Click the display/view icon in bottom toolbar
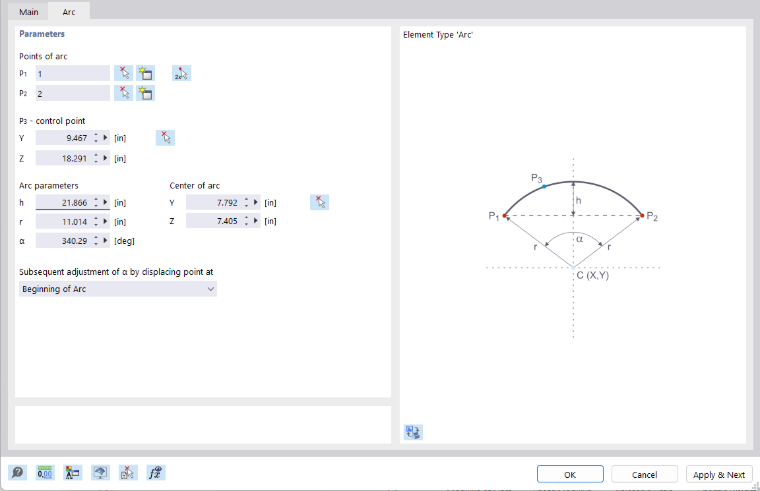760x491 pixels. coord(100,473)
